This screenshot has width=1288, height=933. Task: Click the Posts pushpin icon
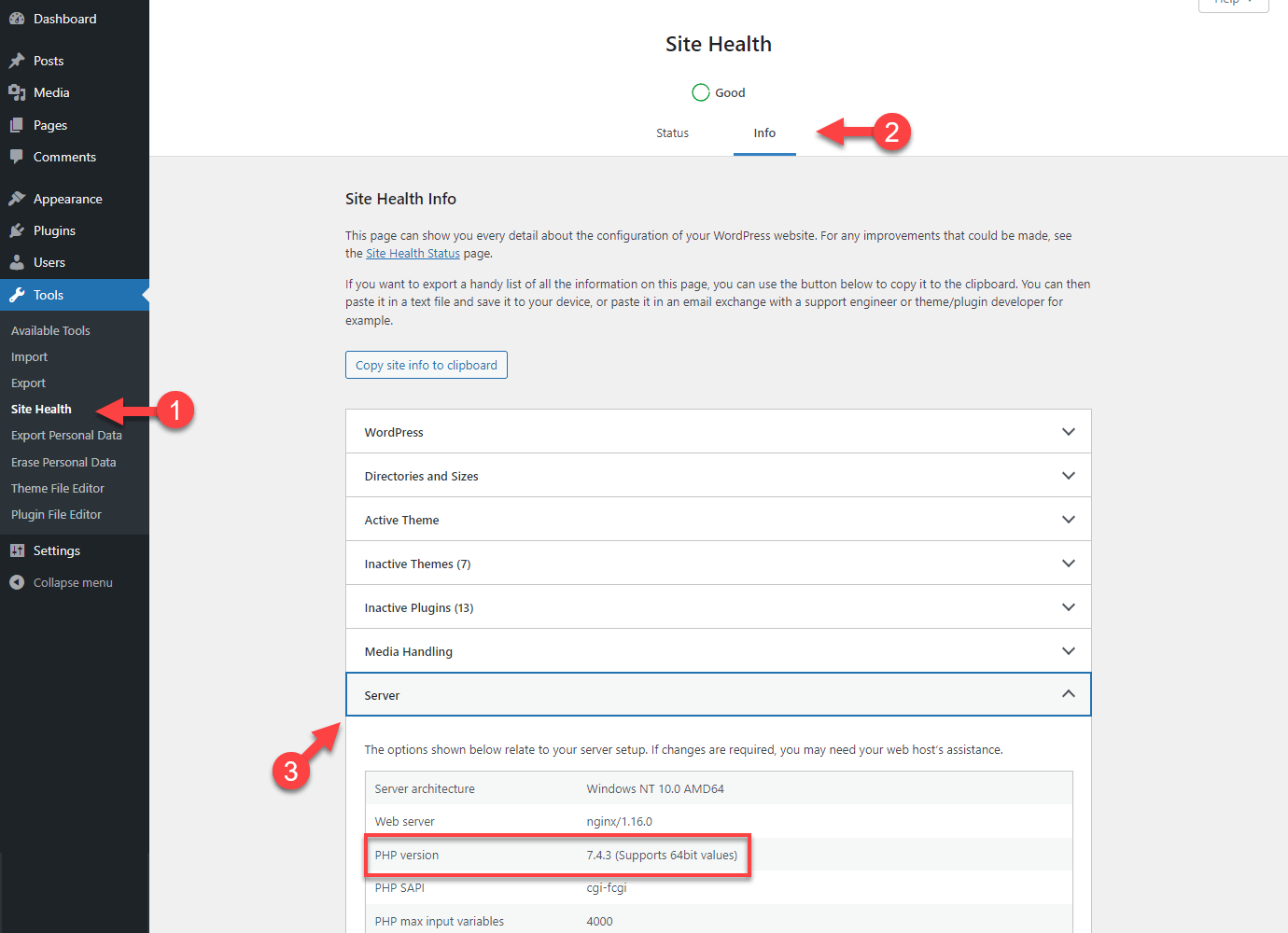[x=17, y=61]
